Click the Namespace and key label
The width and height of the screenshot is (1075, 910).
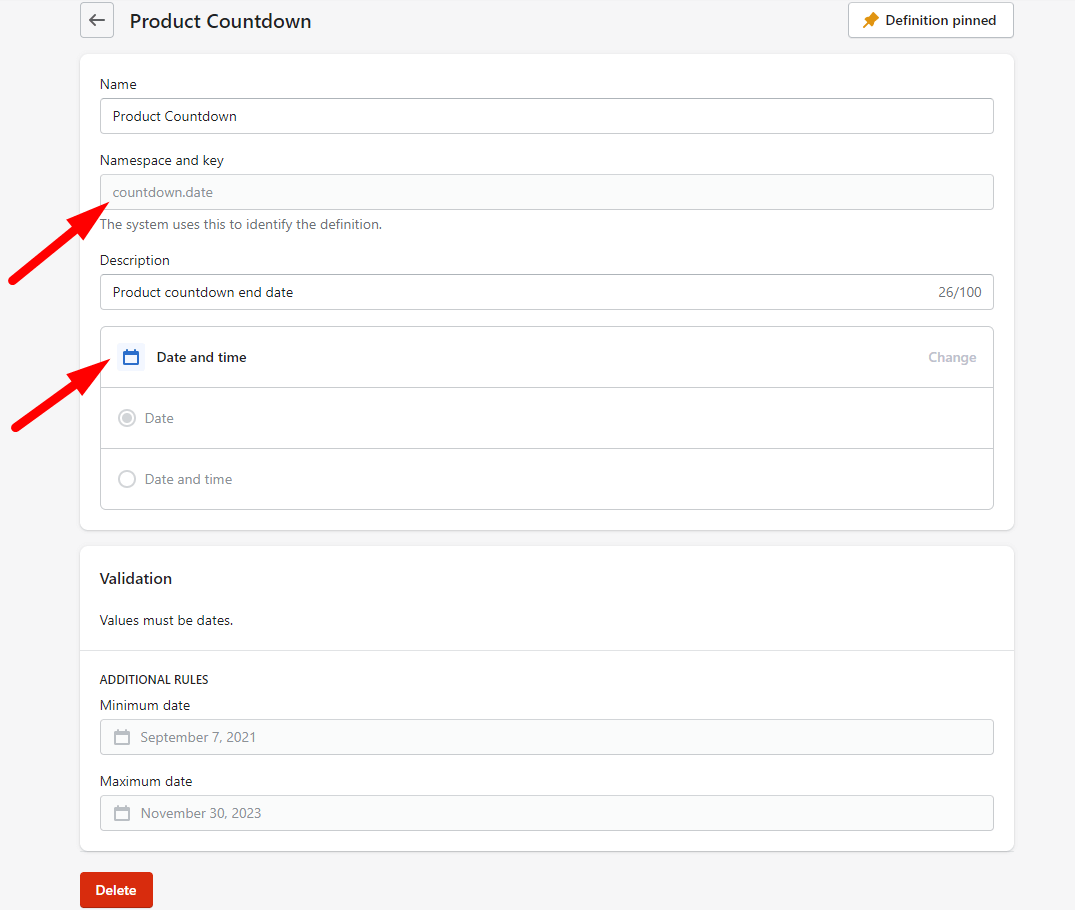tap(162, 160)
